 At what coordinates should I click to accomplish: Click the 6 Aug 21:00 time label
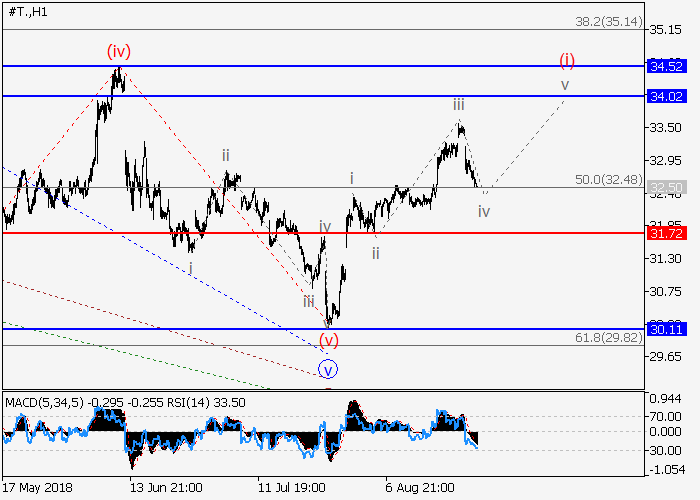[419, 487]
